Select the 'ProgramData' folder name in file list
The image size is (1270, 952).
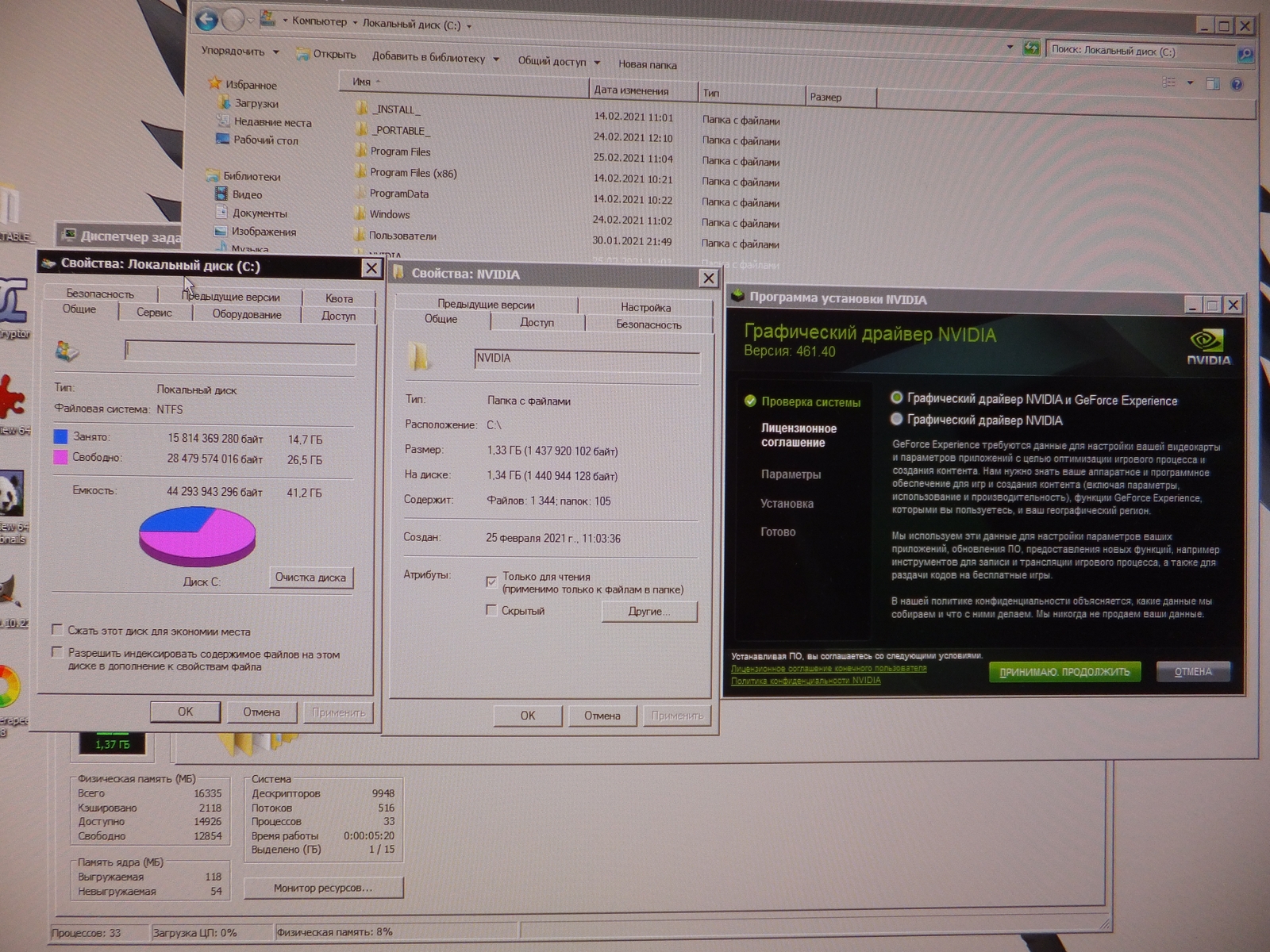coord(399,194)
